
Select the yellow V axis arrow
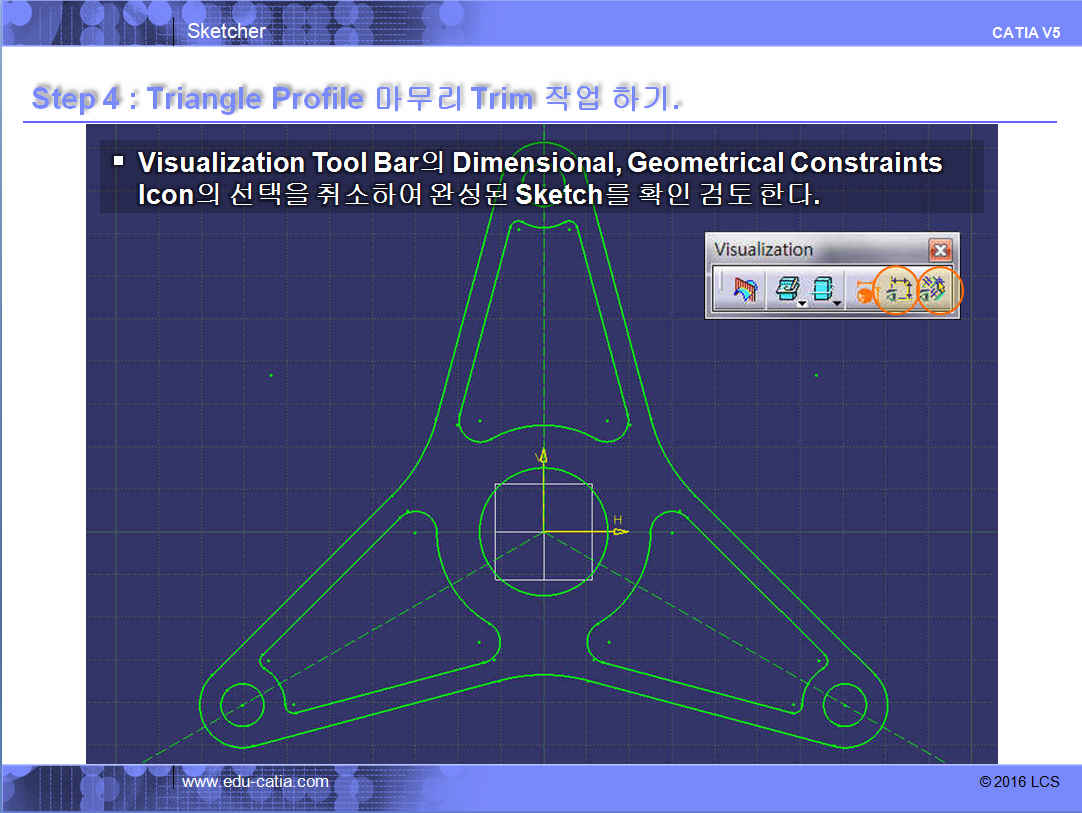coord(543,457)
